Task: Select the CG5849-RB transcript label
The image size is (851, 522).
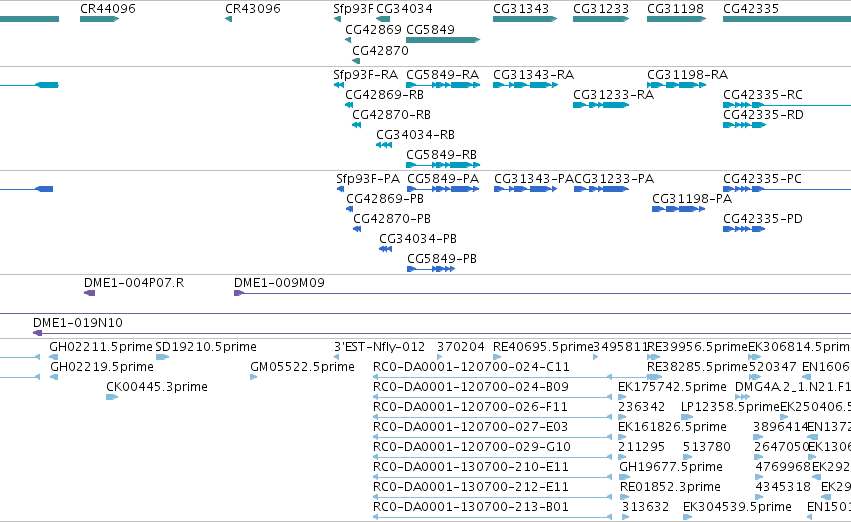Action: (441, 155)
